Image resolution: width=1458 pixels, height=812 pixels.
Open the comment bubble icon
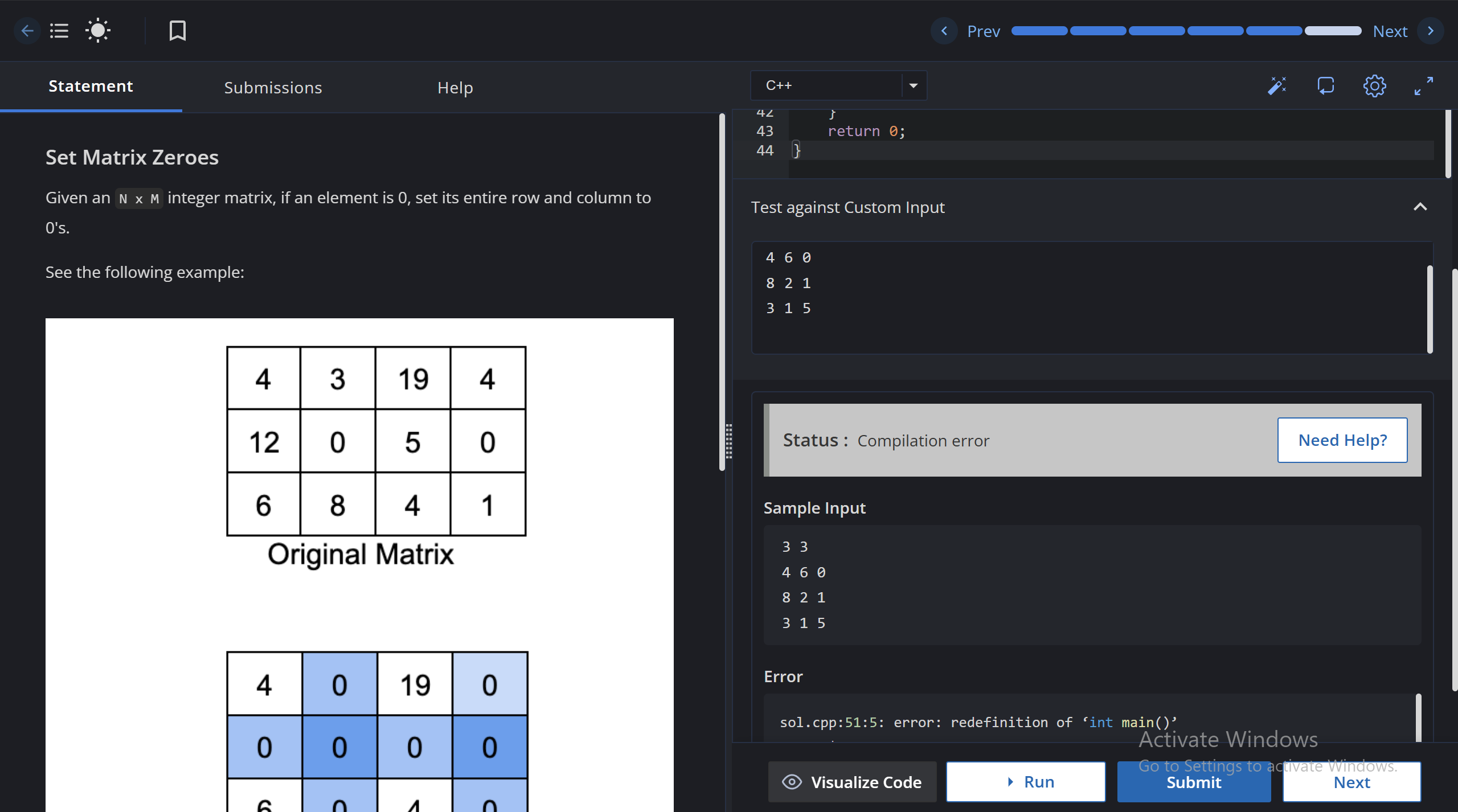(x=1326, y=86)
